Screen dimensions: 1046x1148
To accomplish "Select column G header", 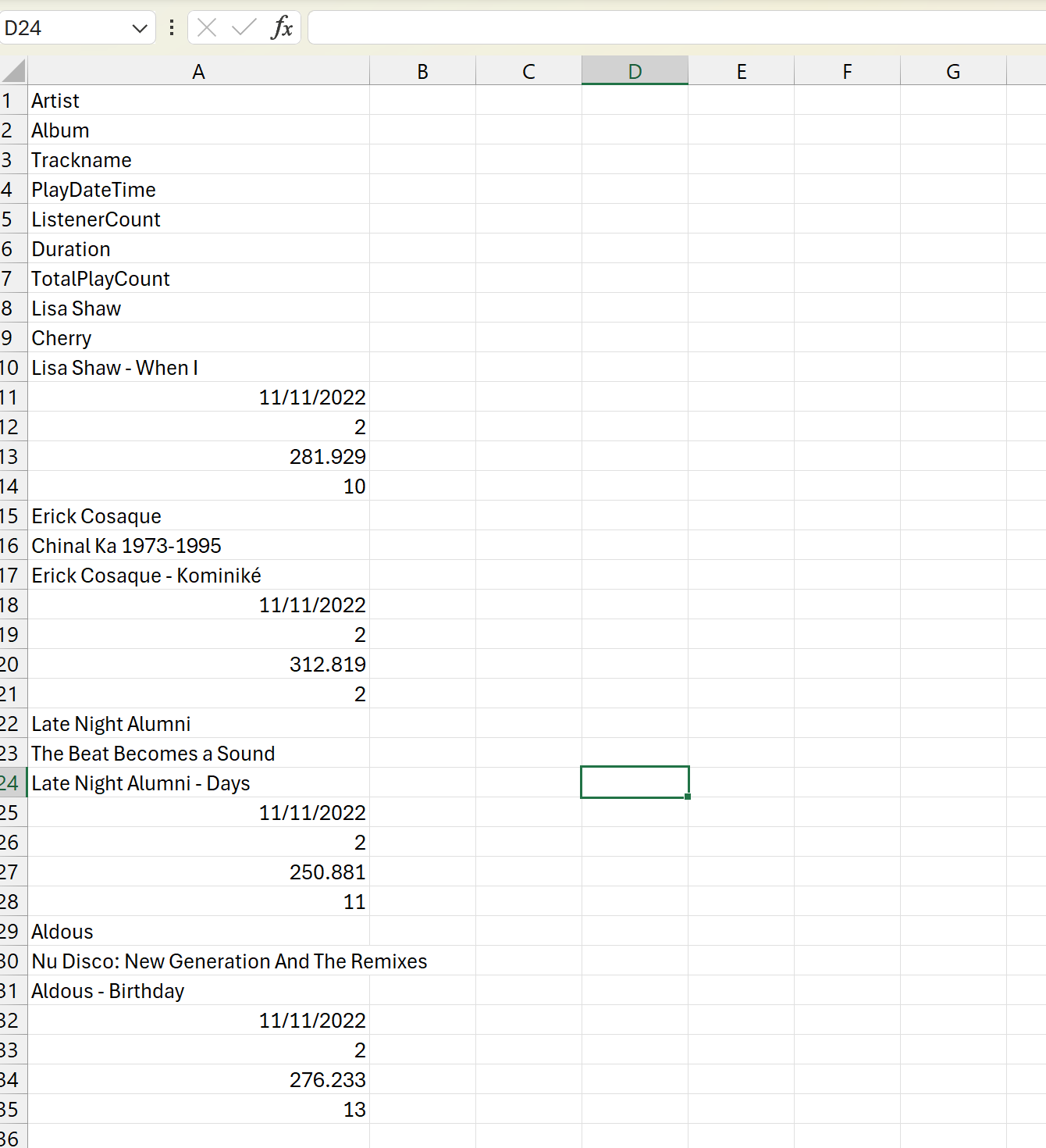I will pos(953,72).
